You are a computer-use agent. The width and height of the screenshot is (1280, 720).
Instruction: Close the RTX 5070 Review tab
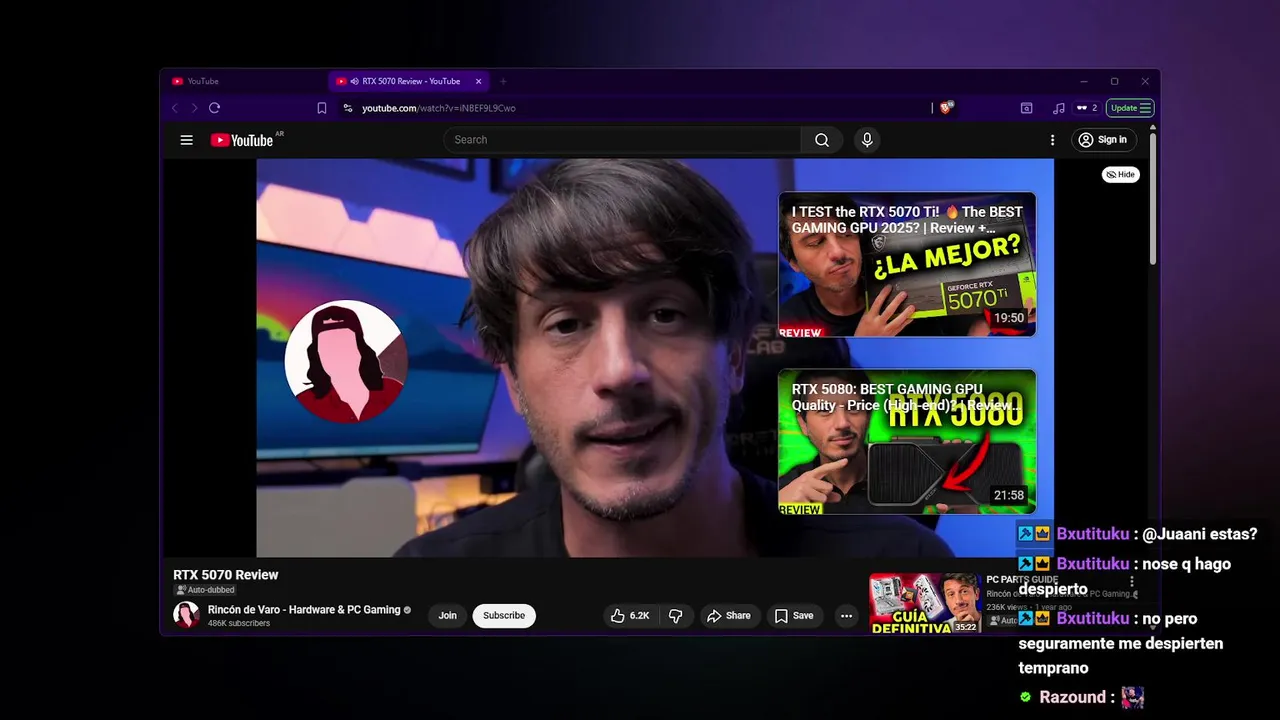coord(478,81)
